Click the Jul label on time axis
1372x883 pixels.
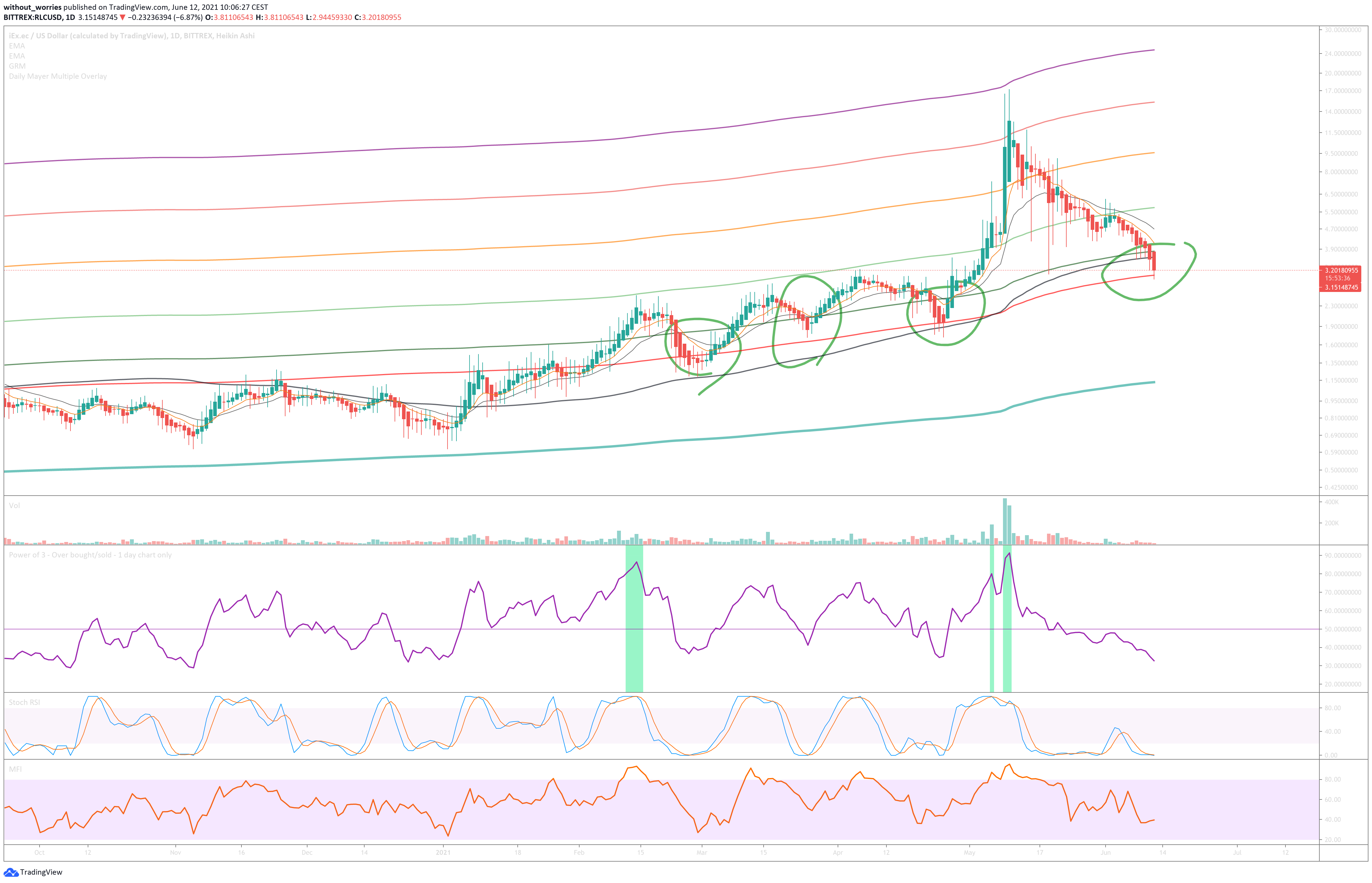1237,853
